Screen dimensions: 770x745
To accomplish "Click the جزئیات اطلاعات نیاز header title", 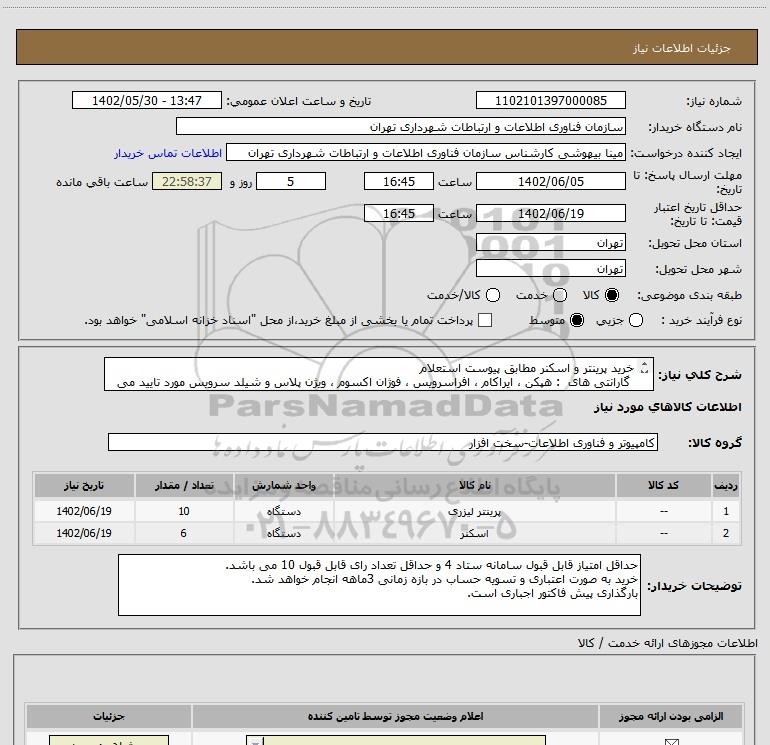I will tap(682, 48).
